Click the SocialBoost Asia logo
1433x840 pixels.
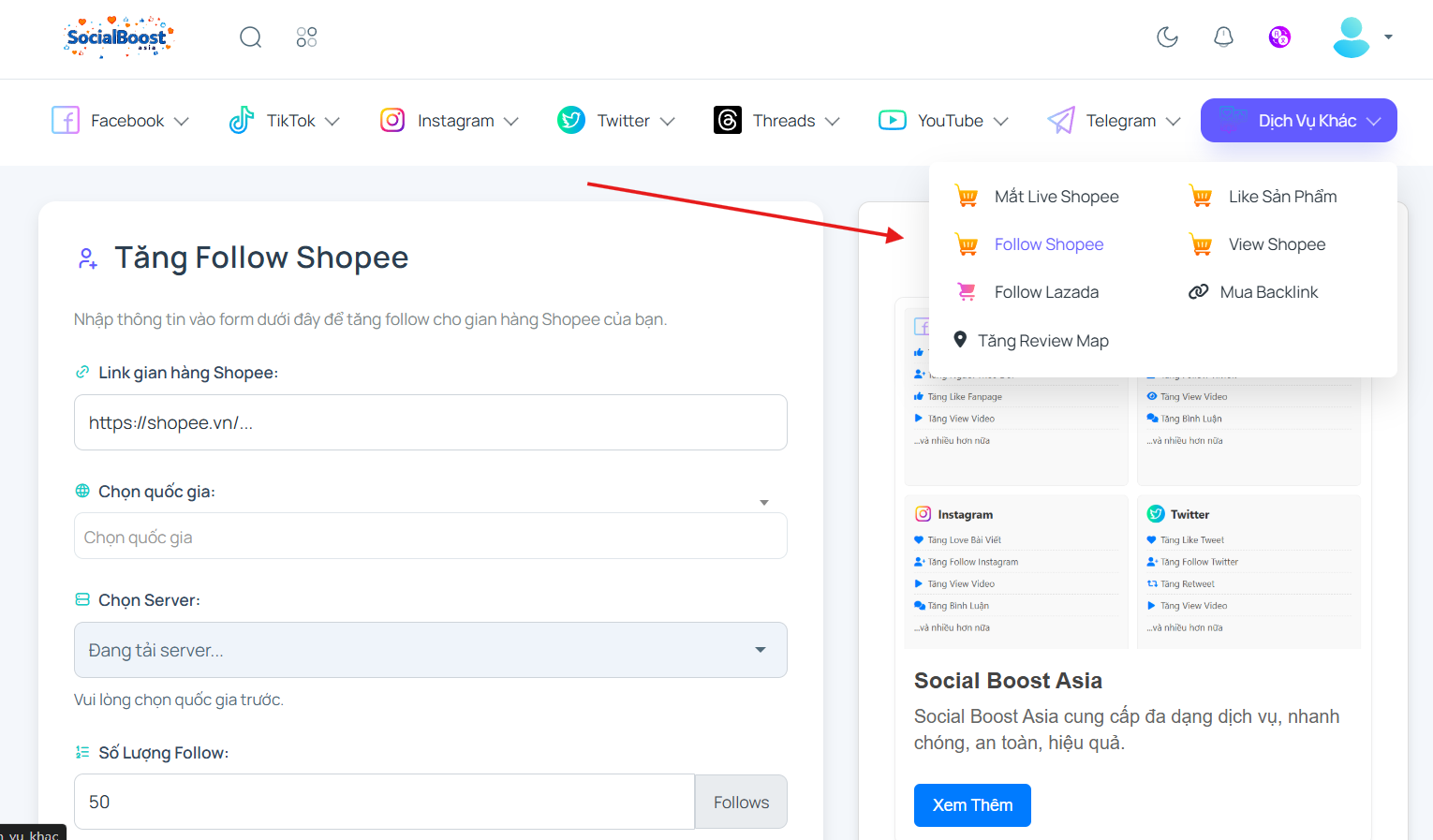coord(119,37)
